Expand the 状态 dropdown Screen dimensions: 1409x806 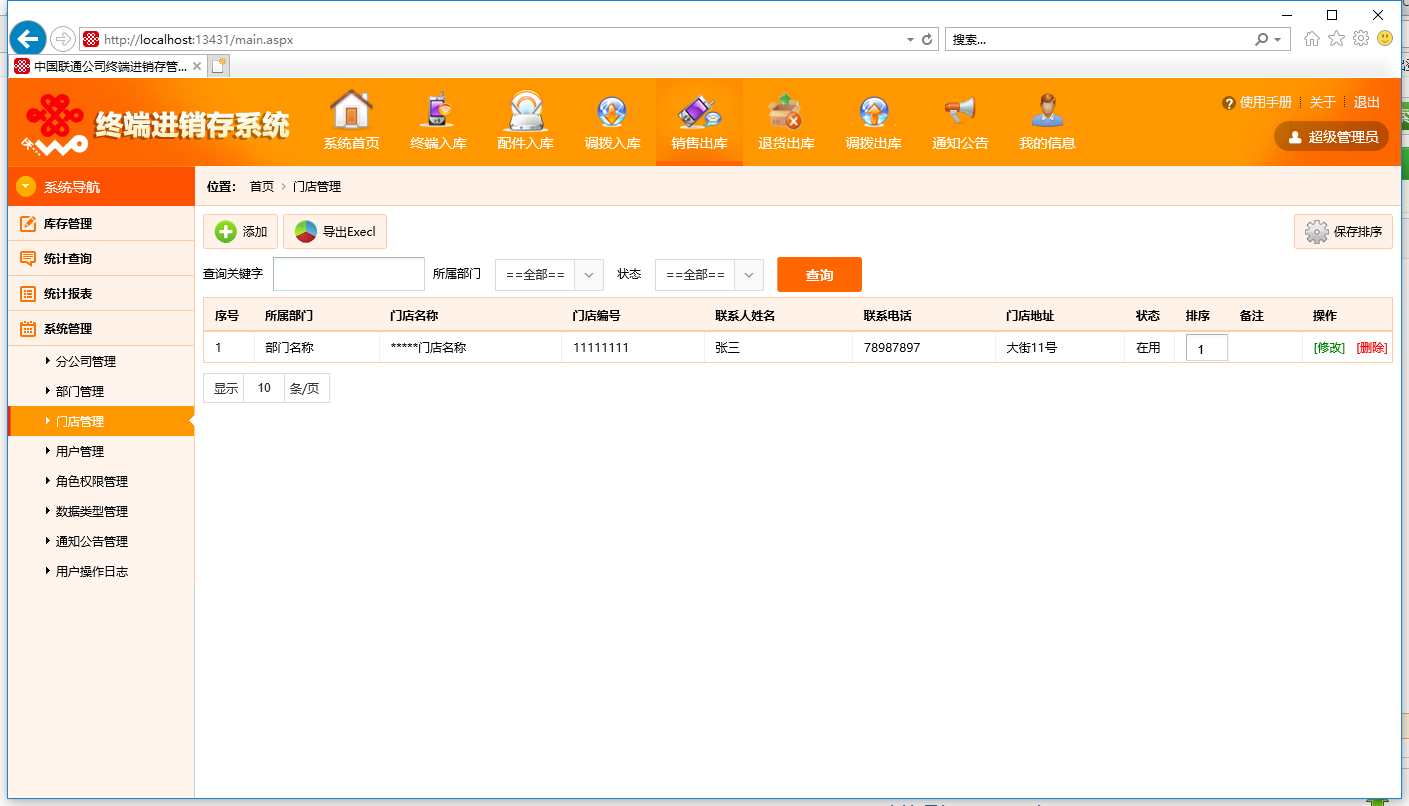[x=709, y=275]
